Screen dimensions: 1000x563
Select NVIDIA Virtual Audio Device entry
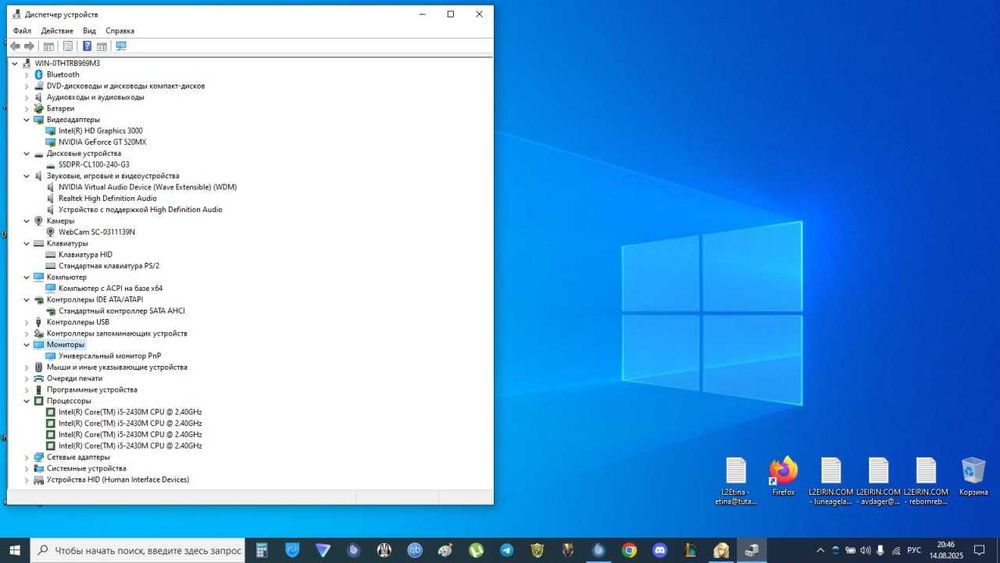(147, 187)
